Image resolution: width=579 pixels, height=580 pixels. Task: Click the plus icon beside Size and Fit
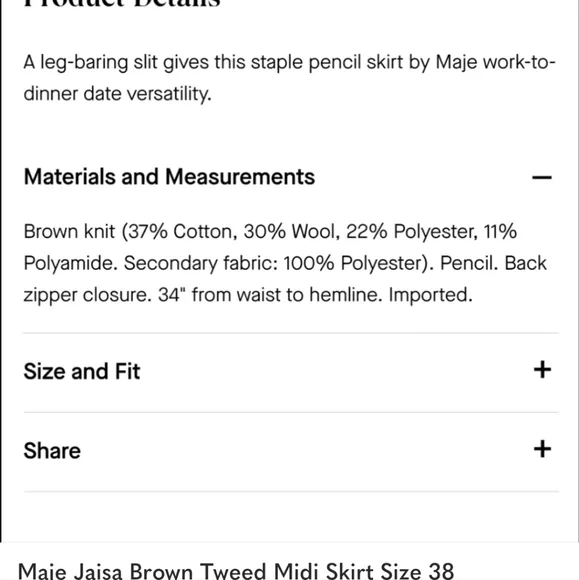[542, 370]
